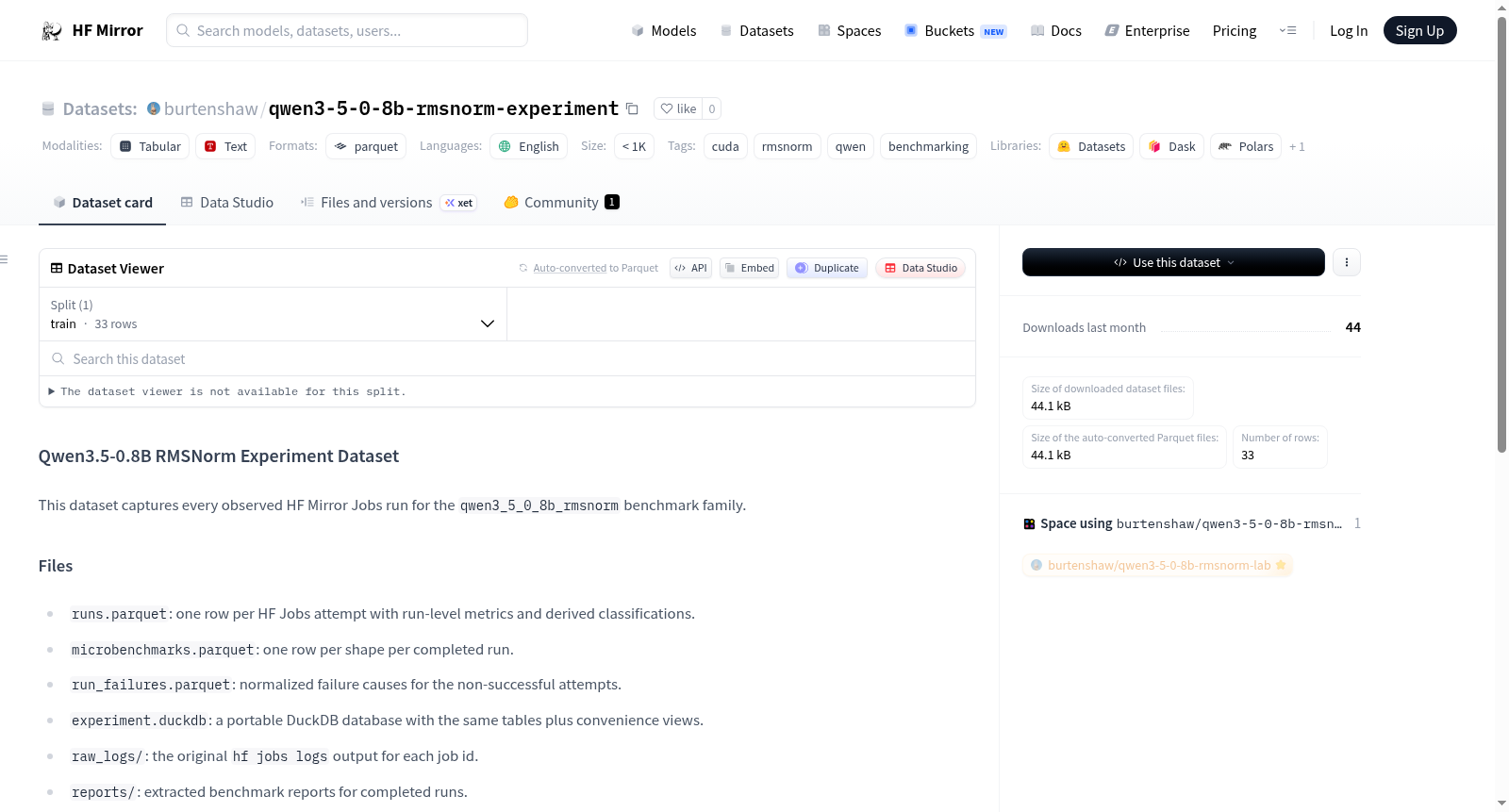This screenshot has width=1509, height=812.
Task: Open Buckets marked NEW
Action: (x=955, y=31)
